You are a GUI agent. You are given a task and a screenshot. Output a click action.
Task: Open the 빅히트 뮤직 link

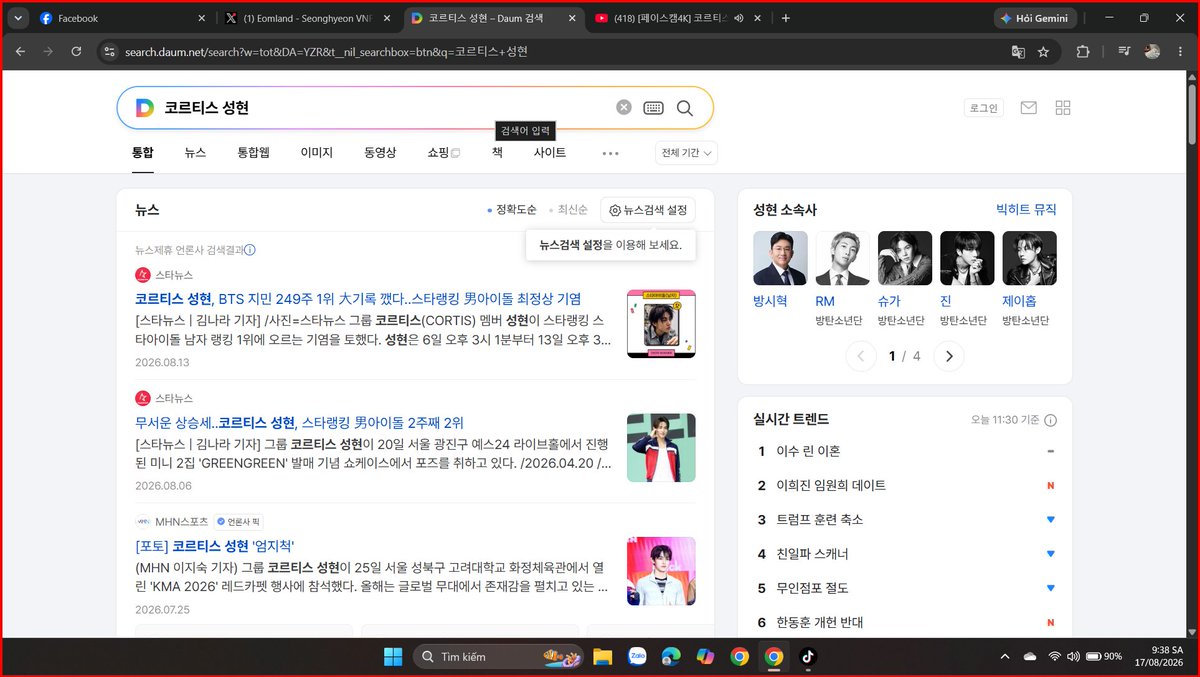pyautogui.click(x=1026, y=210)
